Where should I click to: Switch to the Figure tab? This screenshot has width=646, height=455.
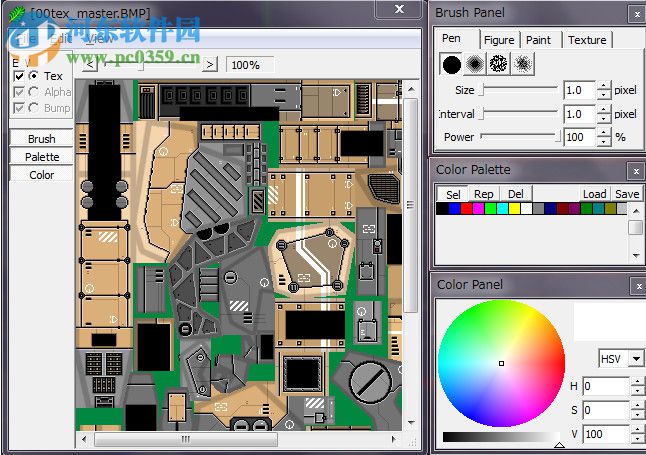click(x=499, y=40)
